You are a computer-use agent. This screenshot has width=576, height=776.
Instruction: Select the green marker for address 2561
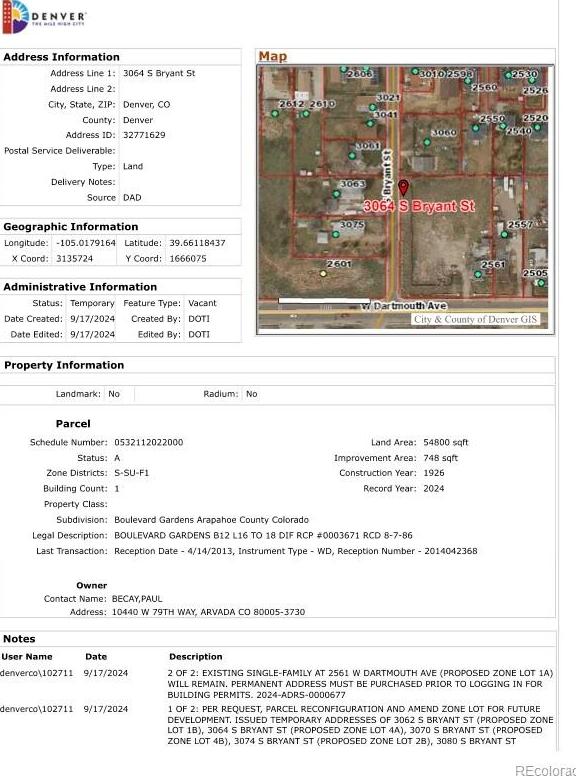point(478,274)
